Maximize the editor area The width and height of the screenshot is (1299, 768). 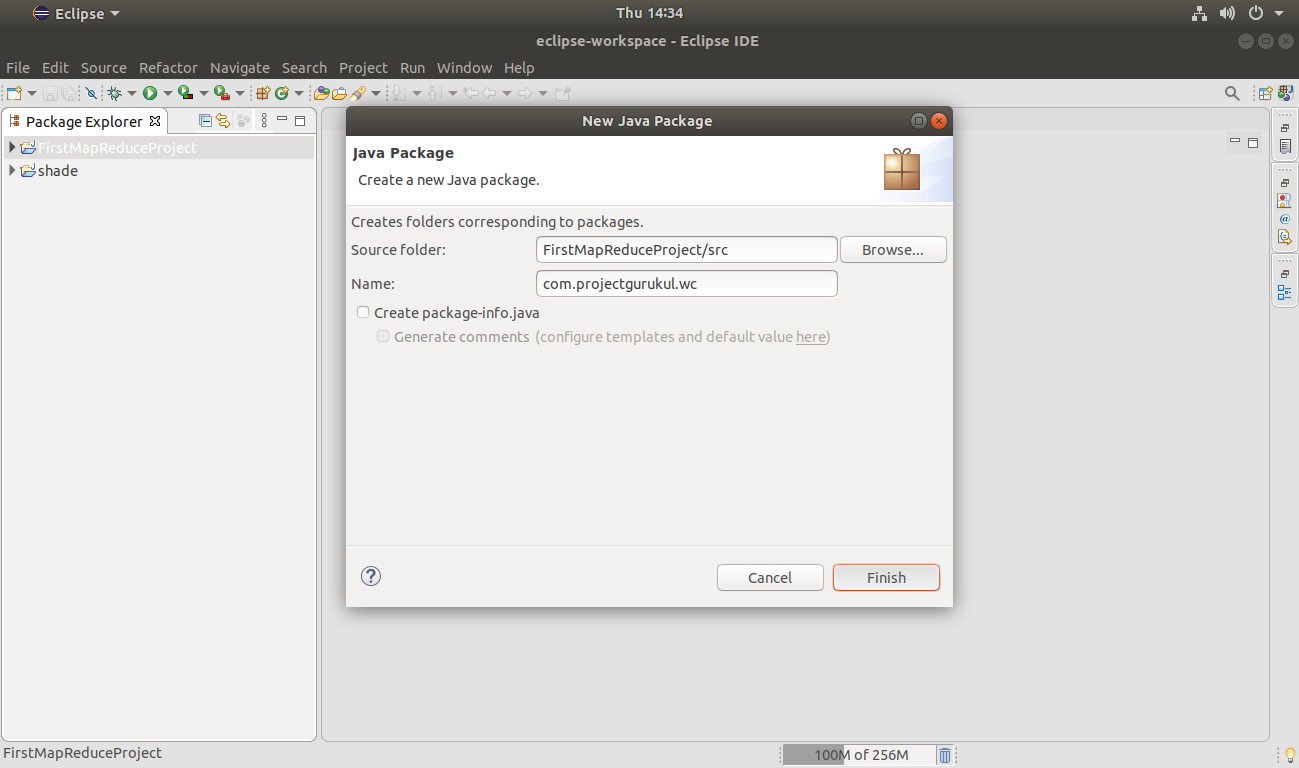tap(1253, 143)
